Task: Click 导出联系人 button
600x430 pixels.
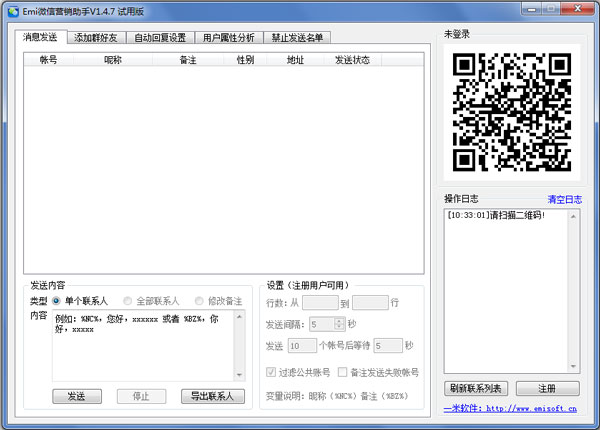Action: coord(213,396)
